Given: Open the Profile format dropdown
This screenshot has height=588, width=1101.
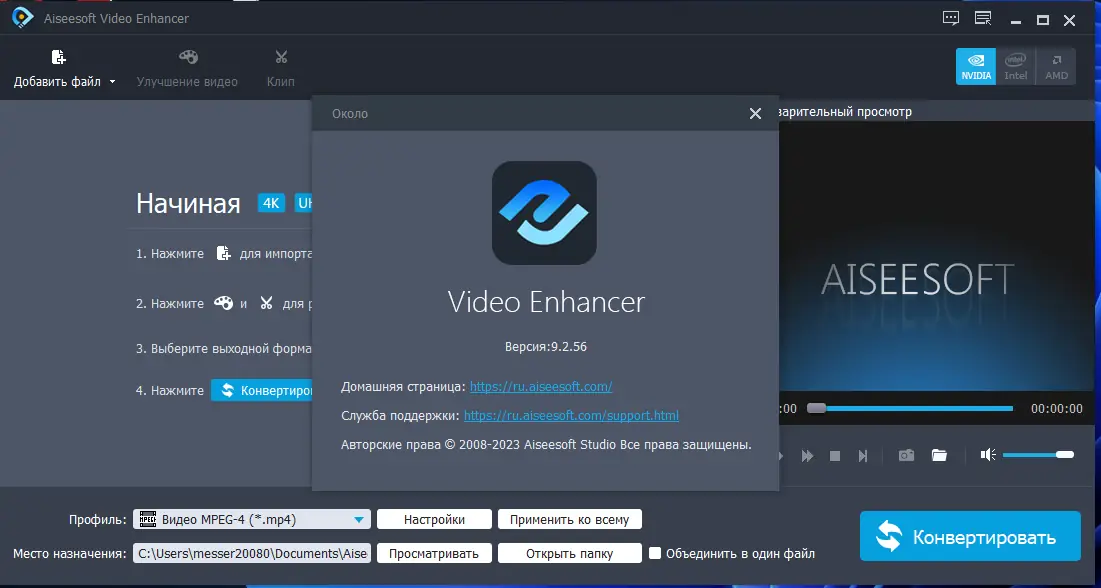Looking at the screenshot, I should (x=359, y=520).
